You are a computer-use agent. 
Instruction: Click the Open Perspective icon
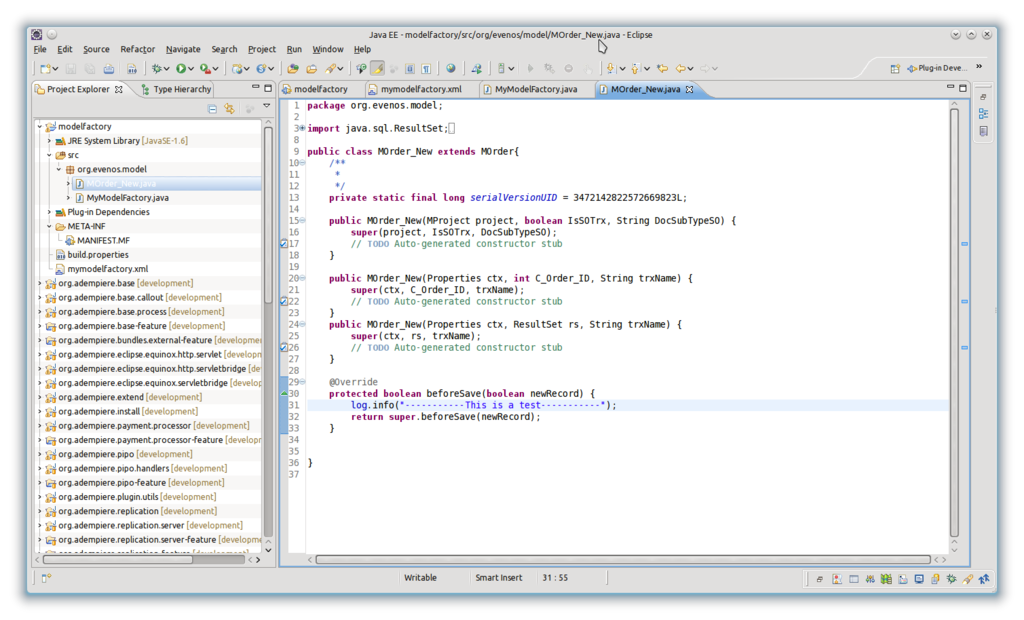click(x=896, y=69)
